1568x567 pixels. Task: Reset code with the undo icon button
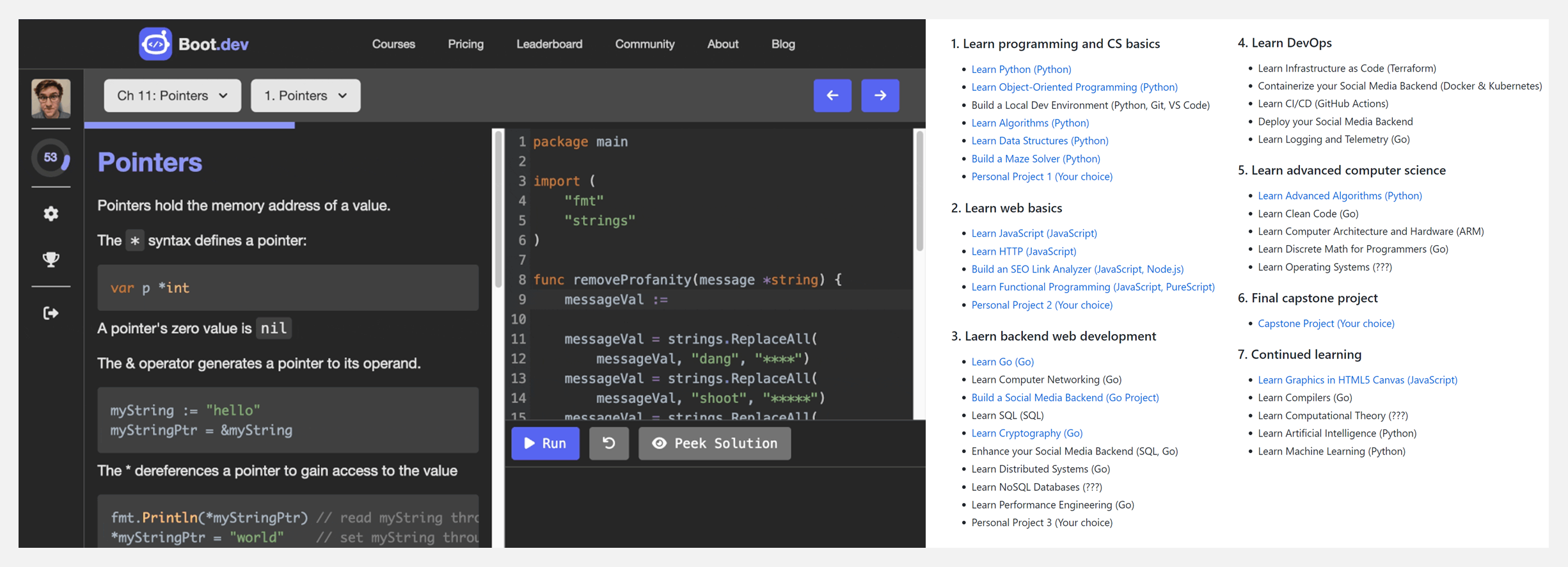click(609, 443)
